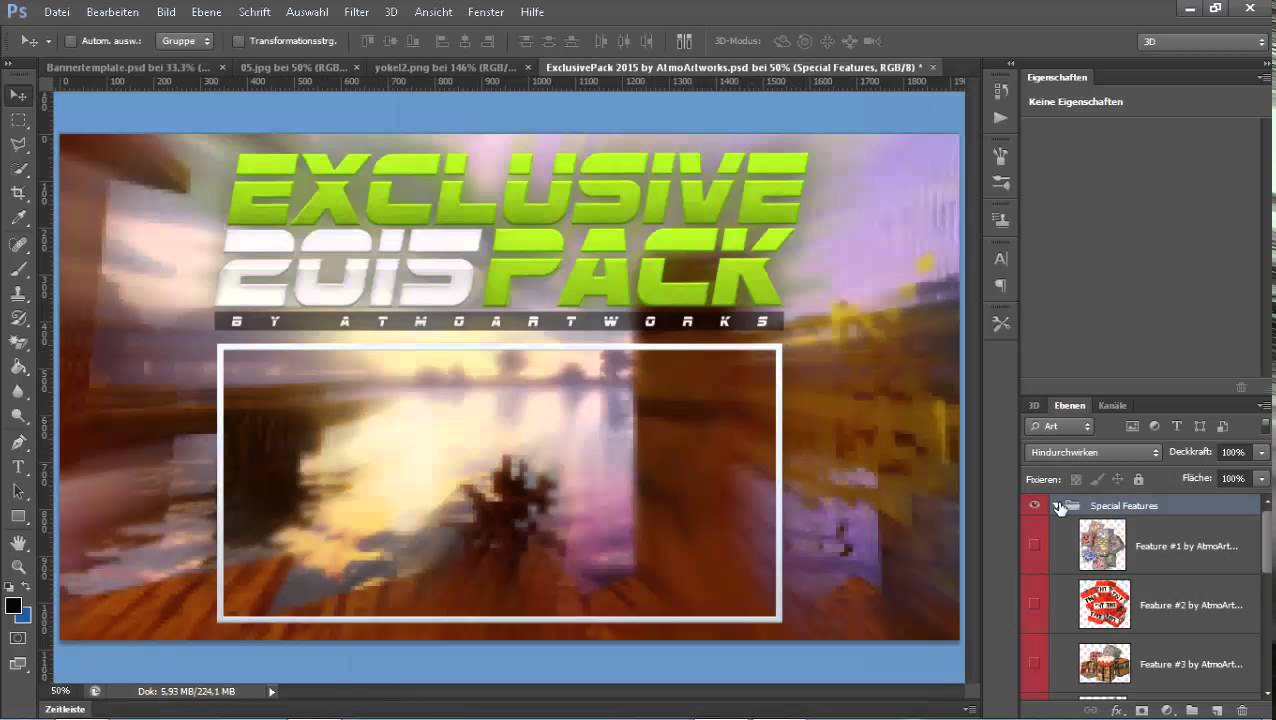Add a layer mask
The image size is (1276, 720).
(1142, 711)
